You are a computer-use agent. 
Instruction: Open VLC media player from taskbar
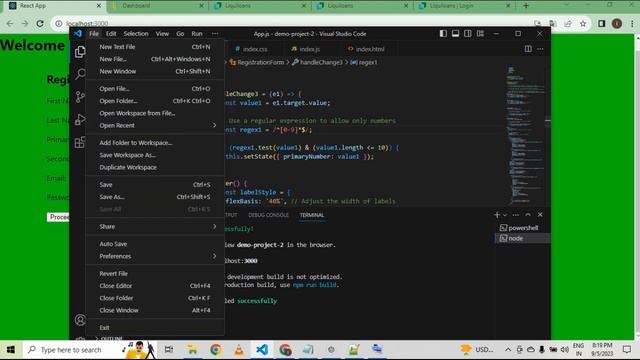click(x=239, y=350)
